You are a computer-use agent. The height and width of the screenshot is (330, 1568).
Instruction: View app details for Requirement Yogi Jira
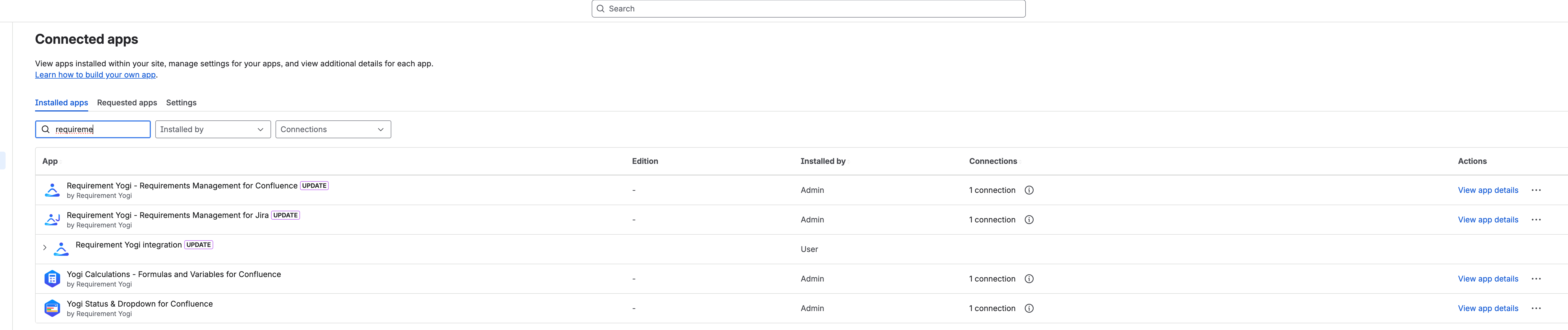coord(1488,220)
